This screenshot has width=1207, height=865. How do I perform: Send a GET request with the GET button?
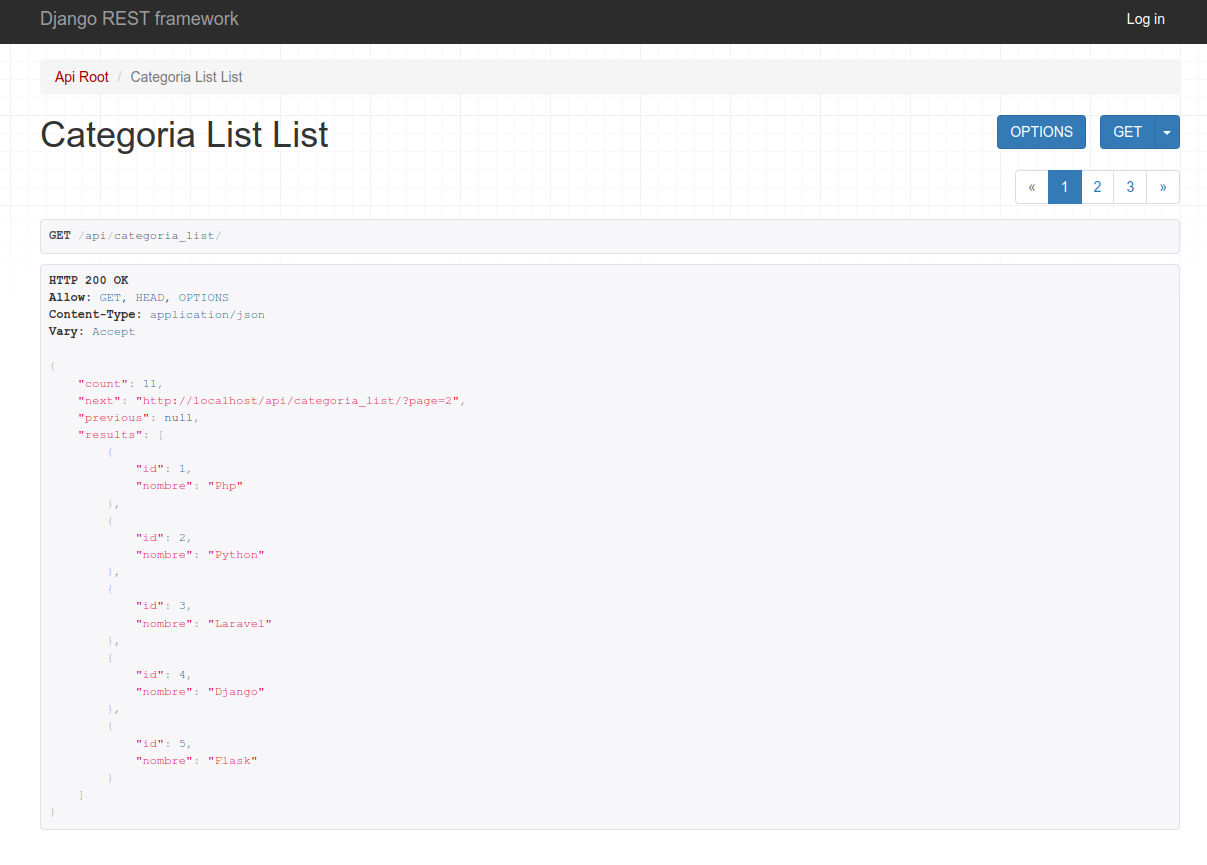(x=1127, y=132)
